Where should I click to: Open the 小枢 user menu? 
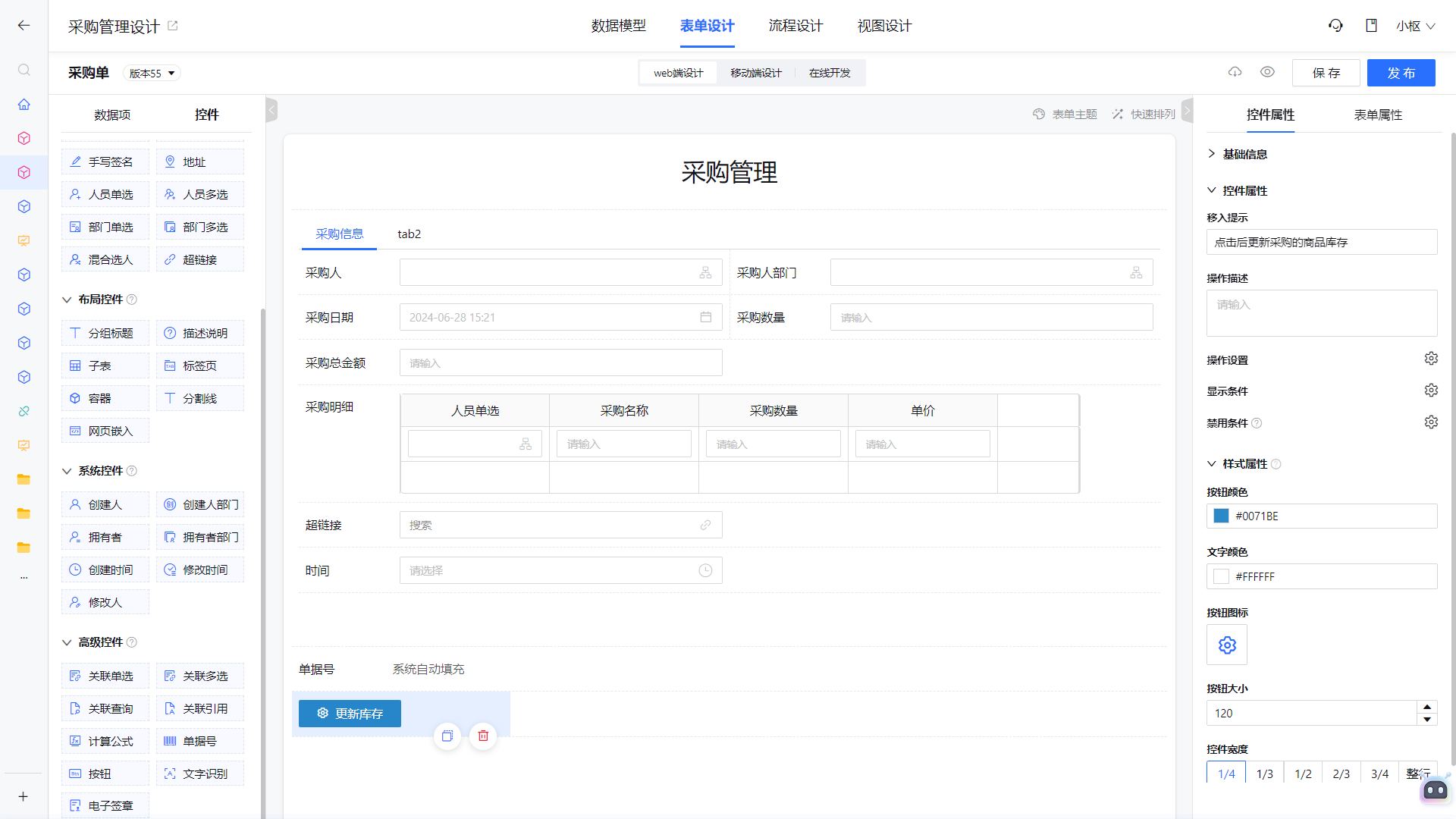click(x=1415, y=26)
